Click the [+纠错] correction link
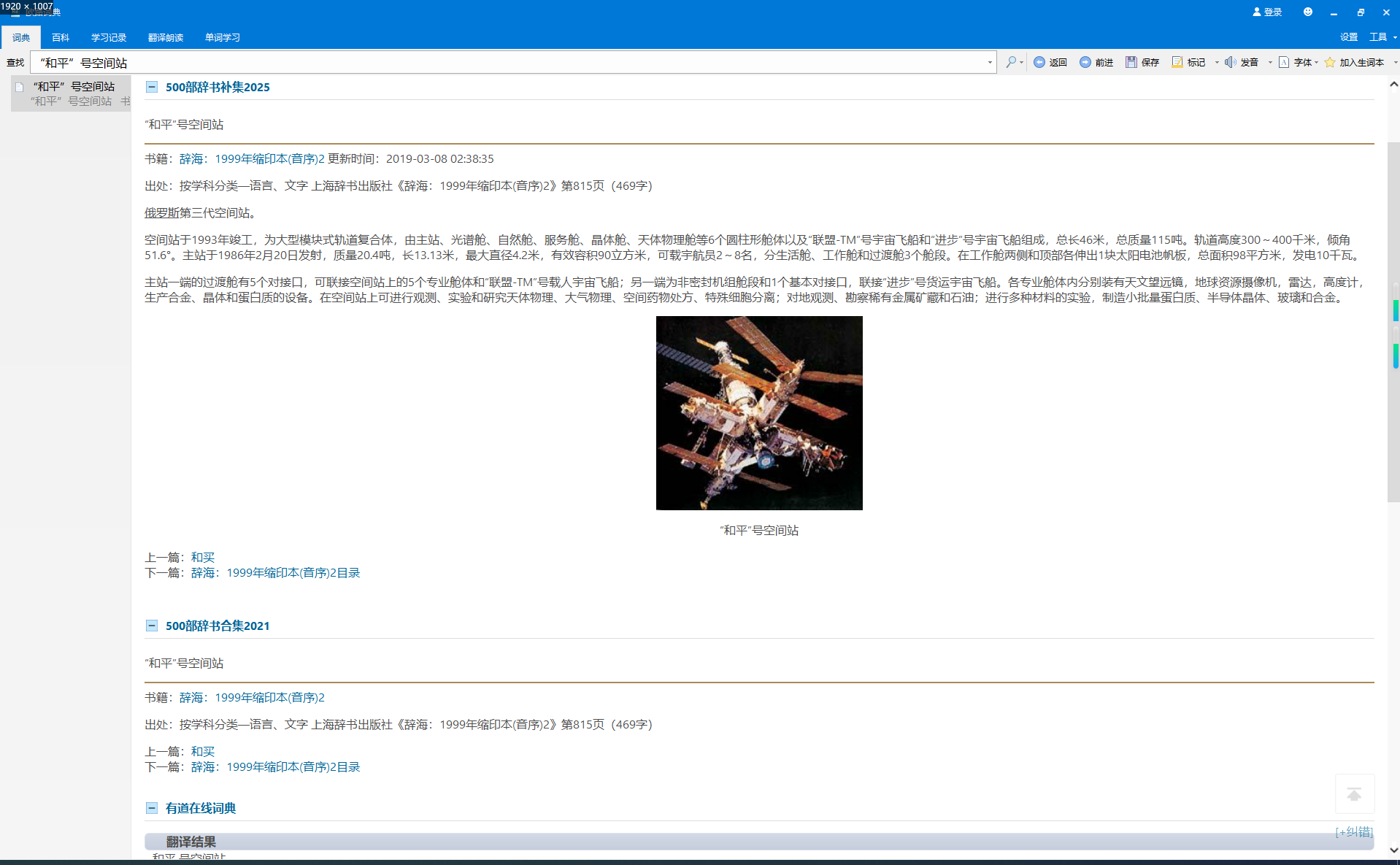1400x865 pixels. click(x=1354, y=831)
